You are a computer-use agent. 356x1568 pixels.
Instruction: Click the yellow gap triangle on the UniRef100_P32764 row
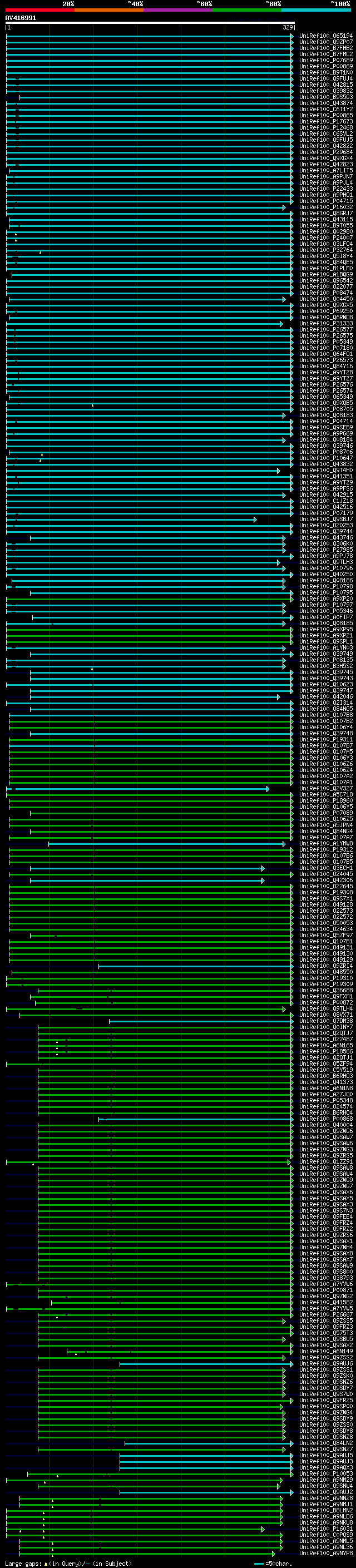coord(40,252)
